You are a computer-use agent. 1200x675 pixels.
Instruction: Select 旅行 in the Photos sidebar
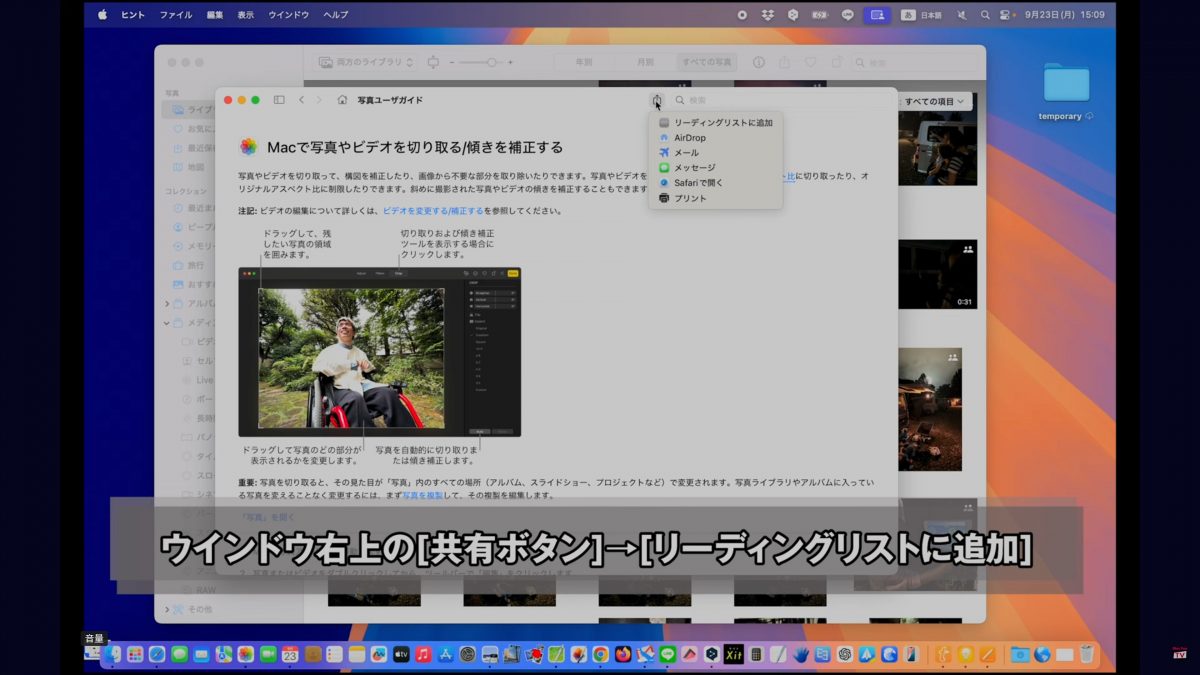(x=196, y=265)
